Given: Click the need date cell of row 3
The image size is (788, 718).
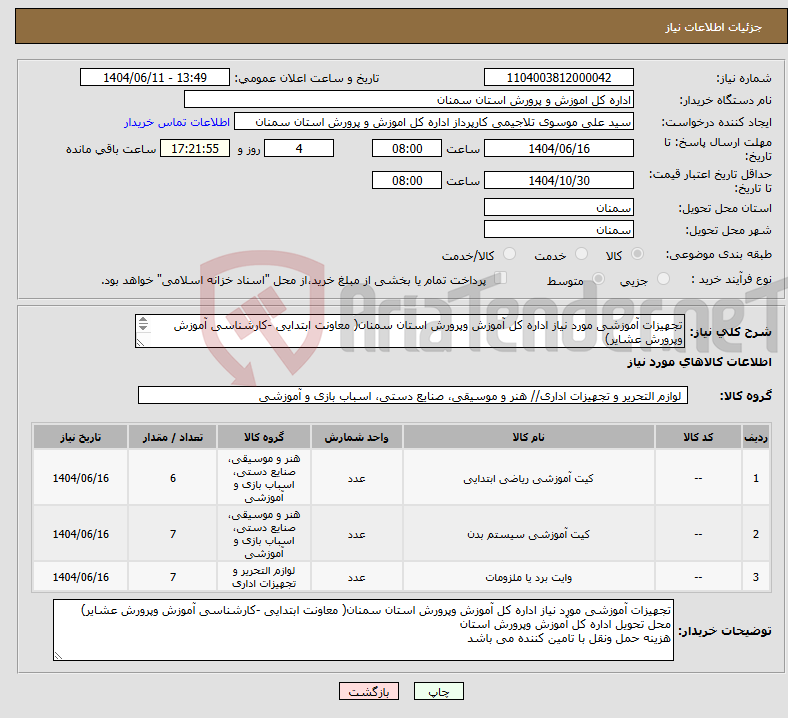Looking at the screenshot, I should pos(80,577).
